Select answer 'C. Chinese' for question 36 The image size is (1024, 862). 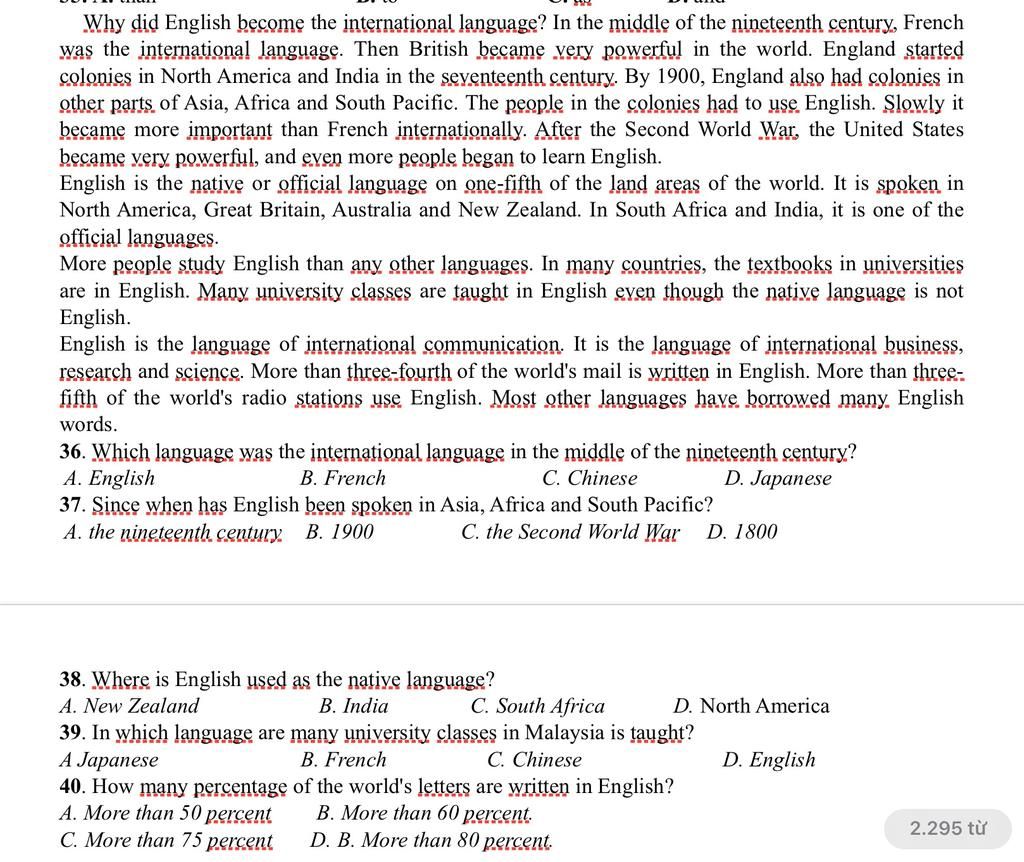tap(590, 478)
